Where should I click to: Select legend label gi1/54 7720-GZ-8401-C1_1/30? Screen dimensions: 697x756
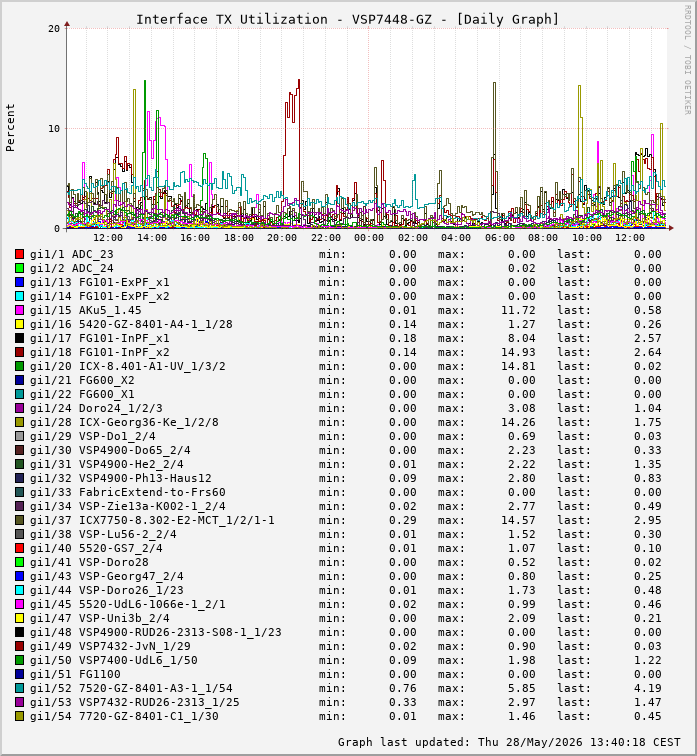pos(124,716)
